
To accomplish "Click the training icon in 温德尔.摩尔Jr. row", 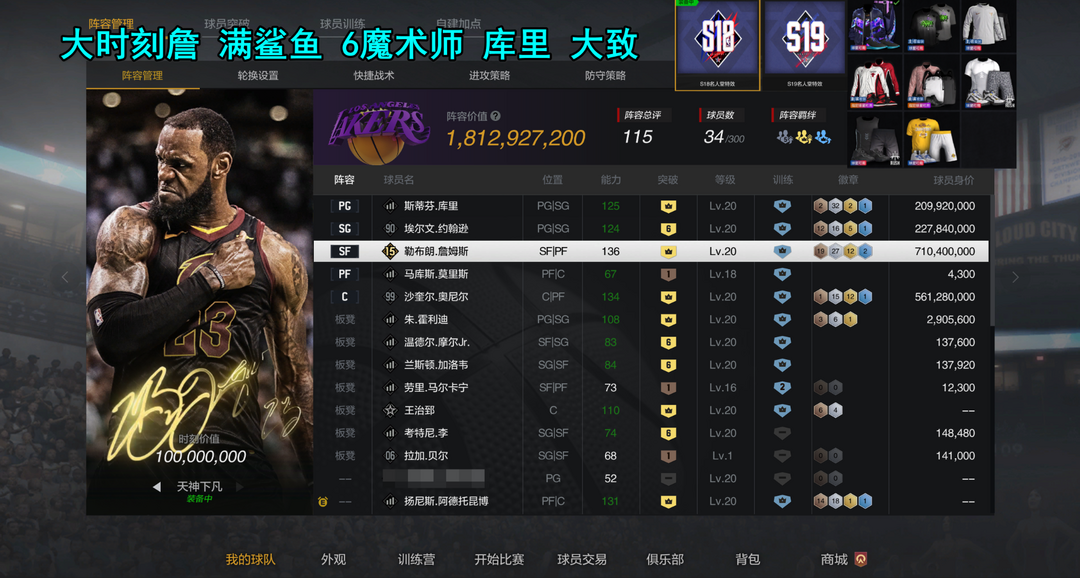I will click(x=782, y=342).
